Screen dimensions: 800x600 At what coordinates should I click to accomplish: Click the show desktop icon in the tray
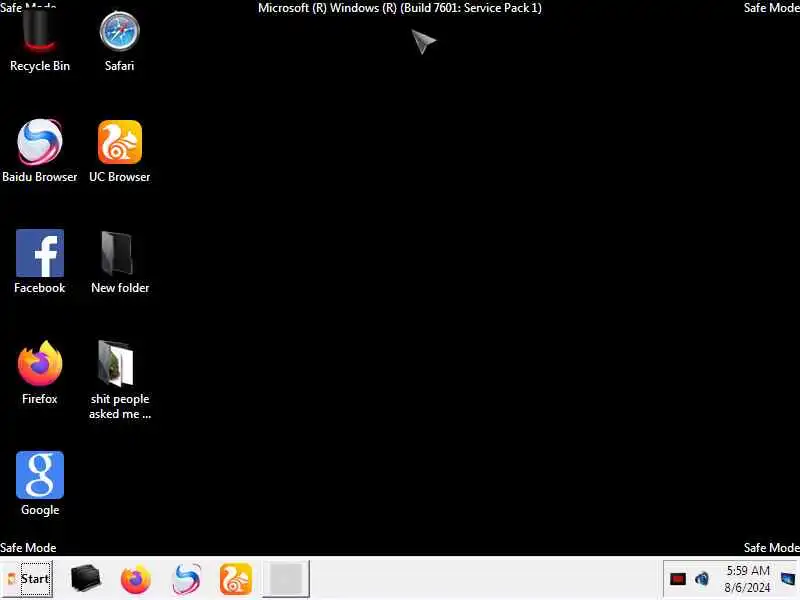click(x=788, y=579)
